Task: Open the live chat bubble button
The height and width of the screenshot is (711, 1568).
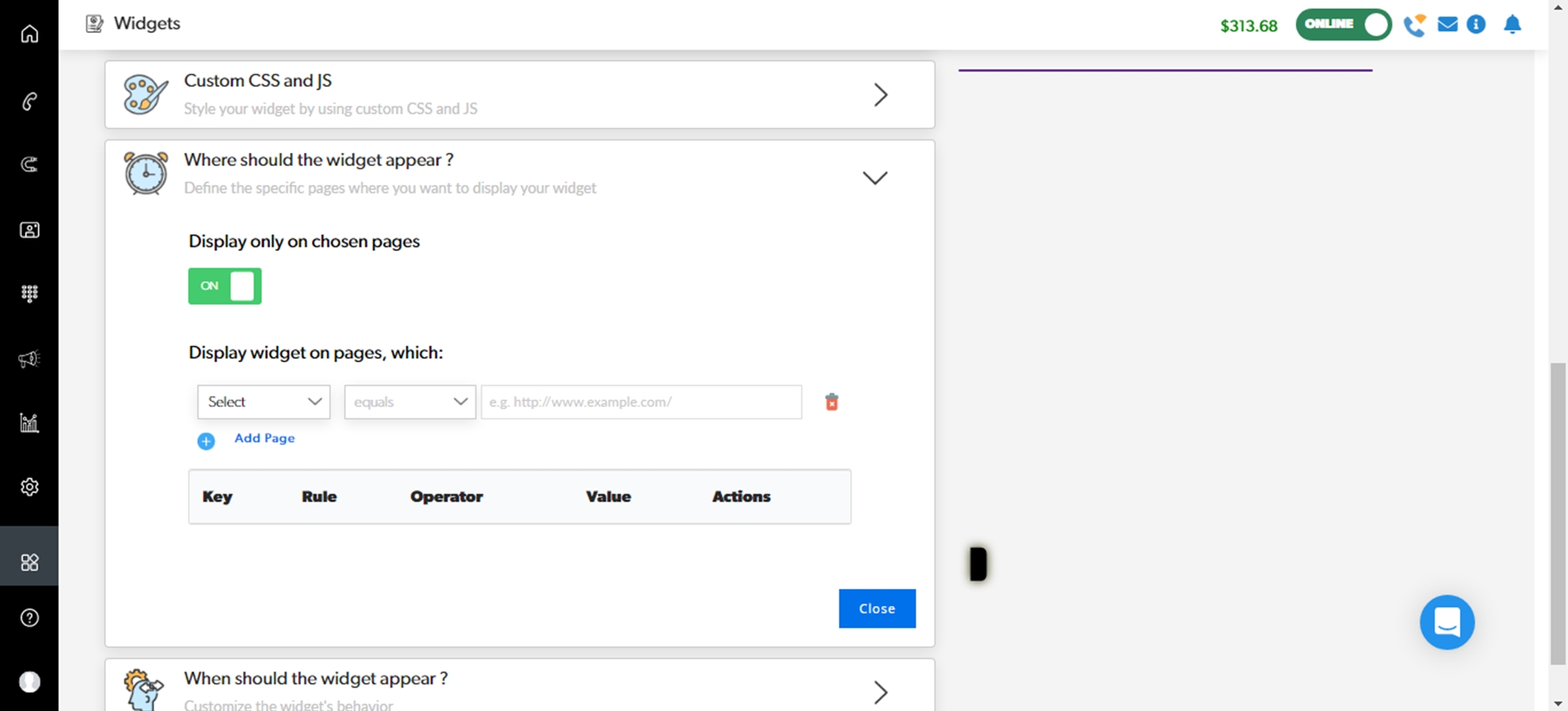Action: coord(1446,622)
